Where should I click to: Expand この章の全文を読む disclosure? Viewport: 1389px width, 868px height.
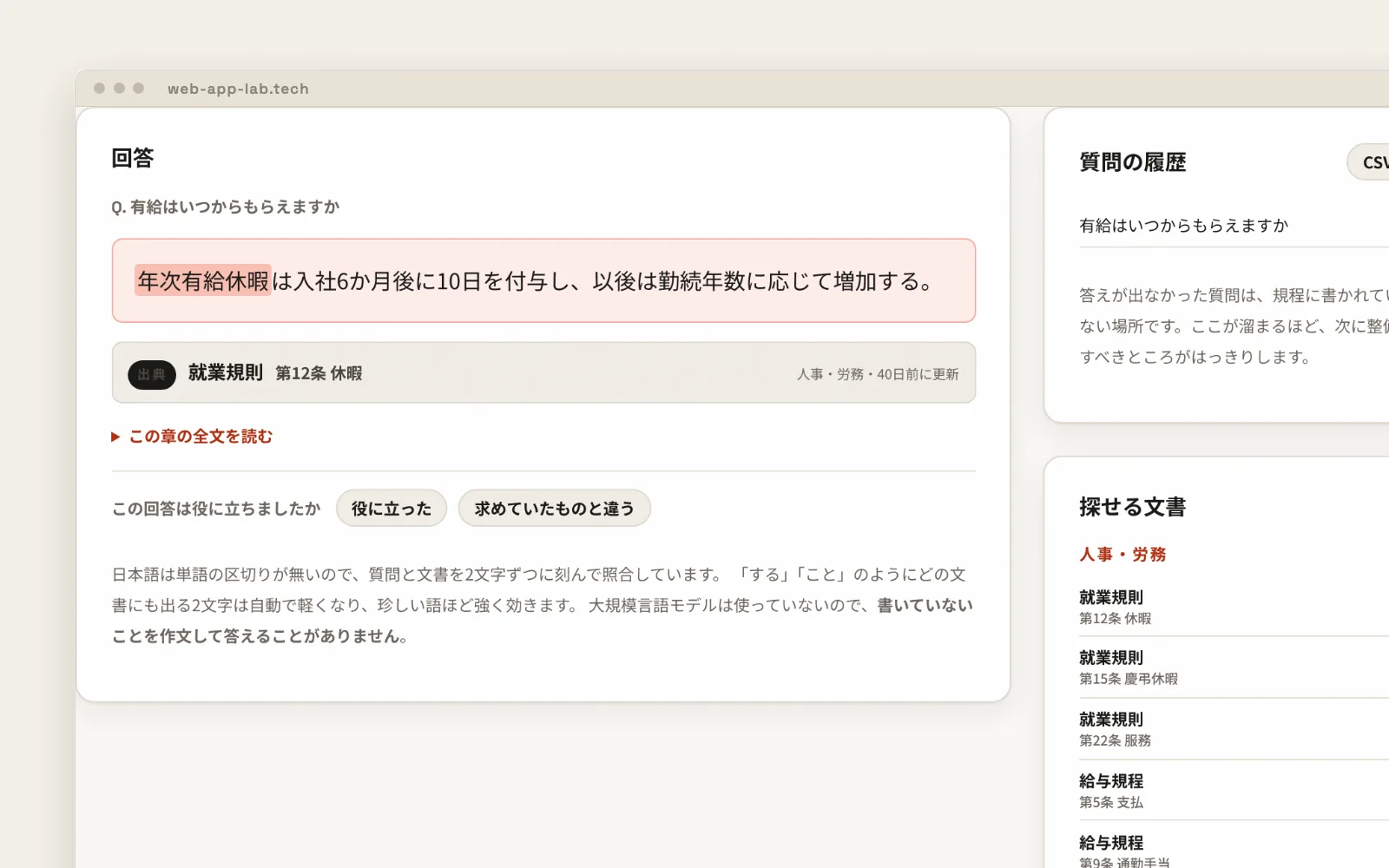192,437
